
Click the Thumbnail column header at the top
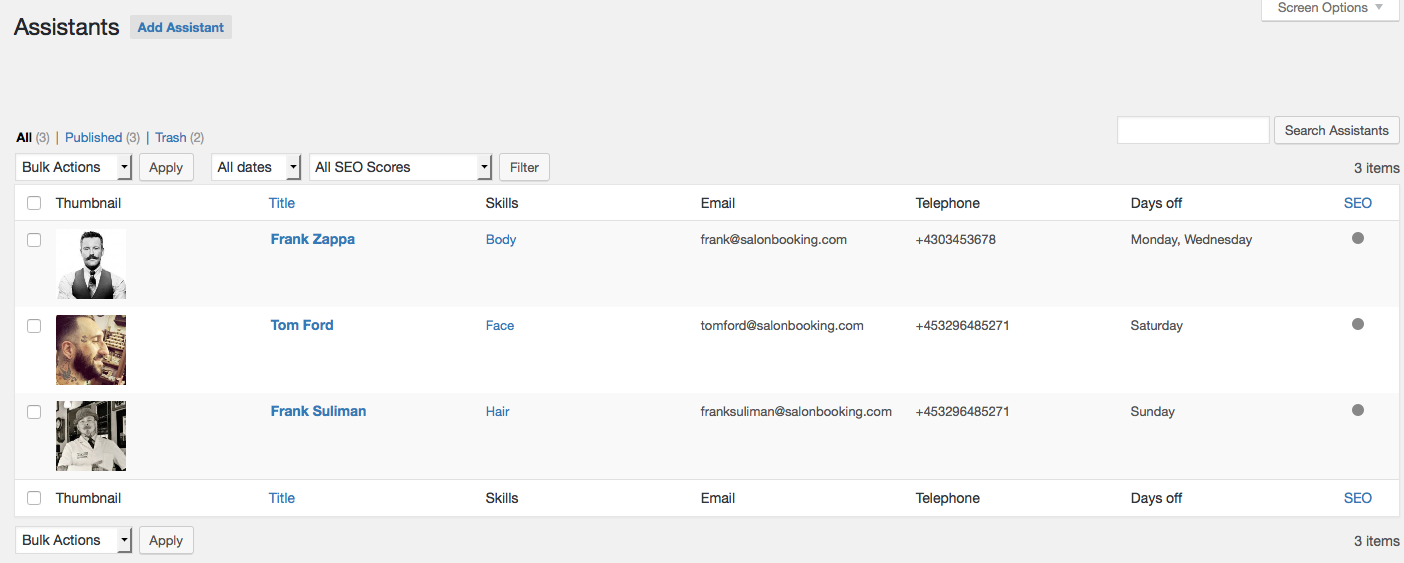89,203
